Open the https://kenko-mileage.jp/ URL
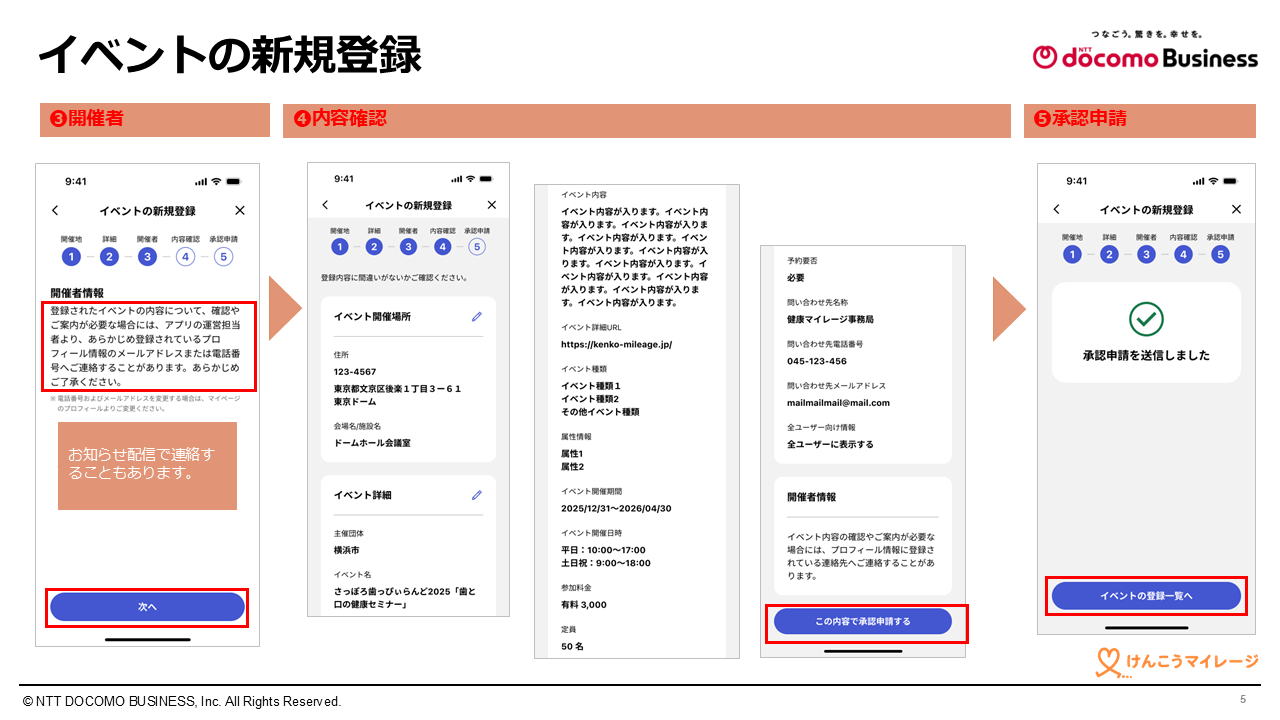Screen dimensions: 1280x720 click(x=617, y=344)
